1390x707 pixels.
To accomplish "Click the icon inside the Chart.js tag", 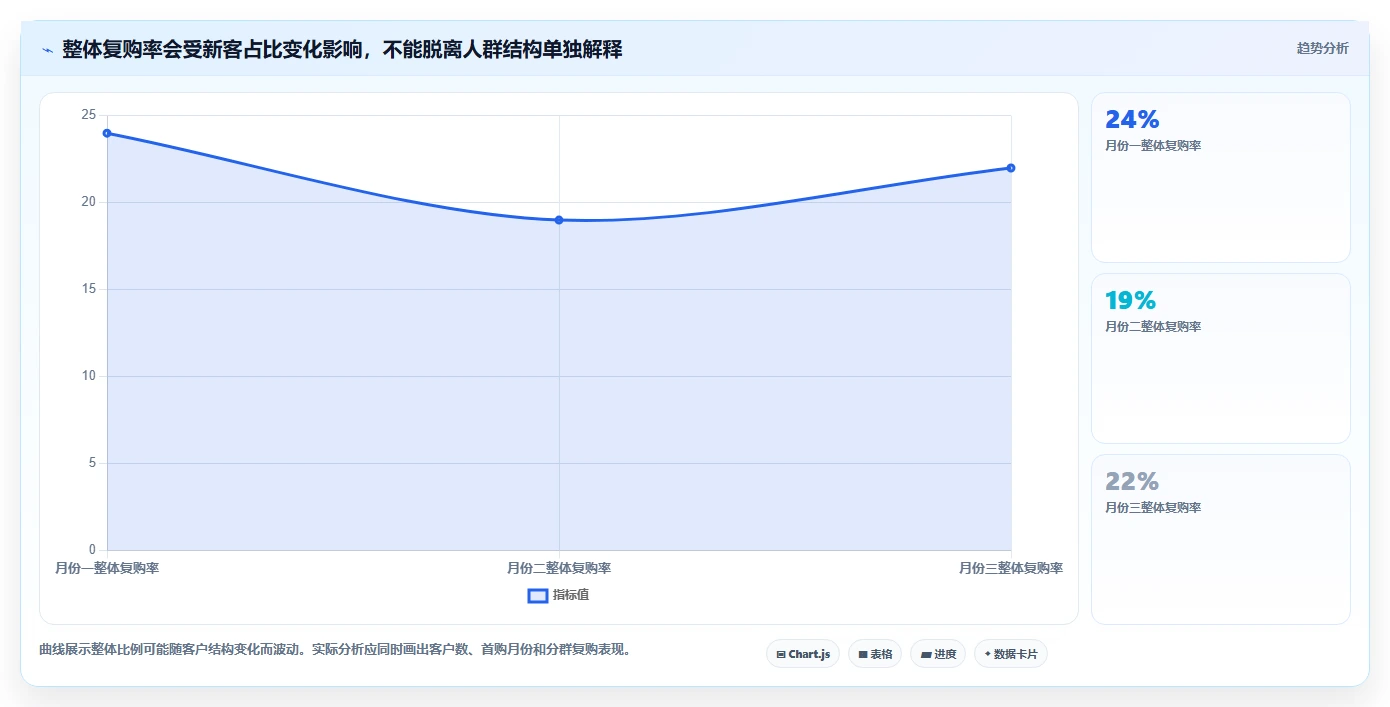I will point(781,655).
